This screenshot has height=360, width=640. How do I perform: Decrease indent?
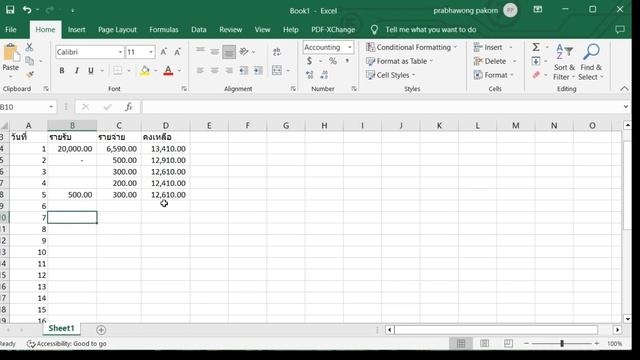[x=244, y=71]
